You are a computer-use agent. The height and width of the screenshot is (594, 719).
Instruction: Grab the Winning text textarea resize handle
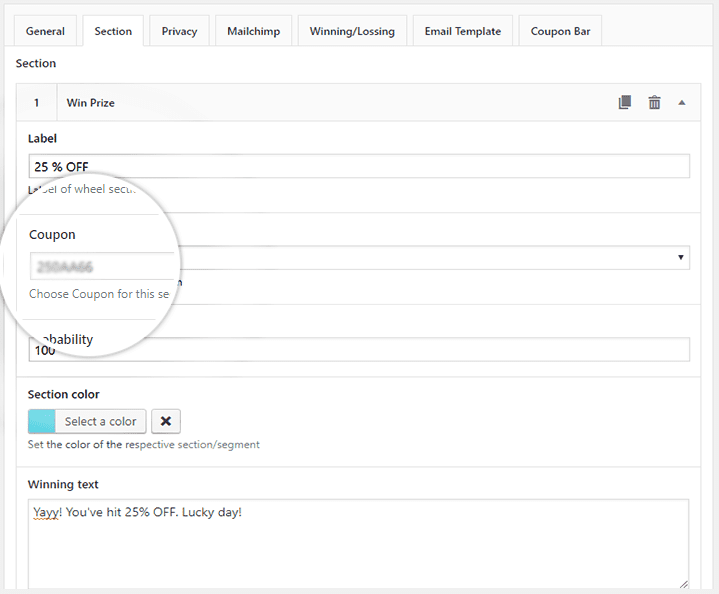point(684,584)
